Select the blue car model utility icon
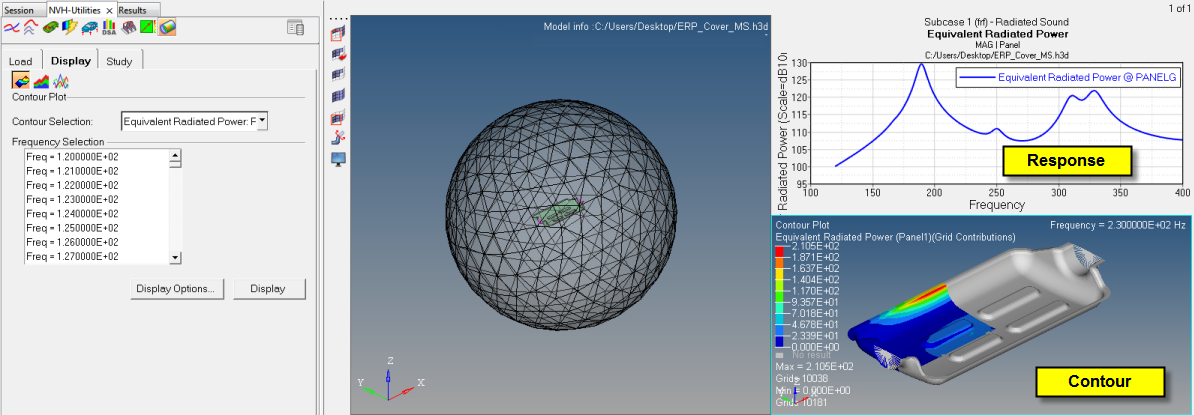The image size is (1194, 415). point(89,27)
